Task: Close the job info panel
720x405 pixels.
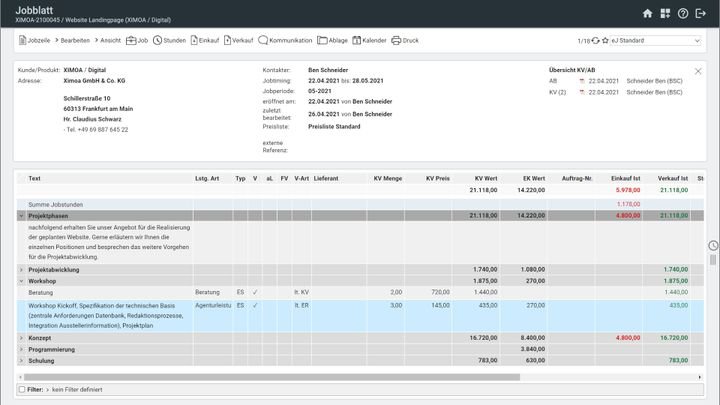Action: coord(698,71)
